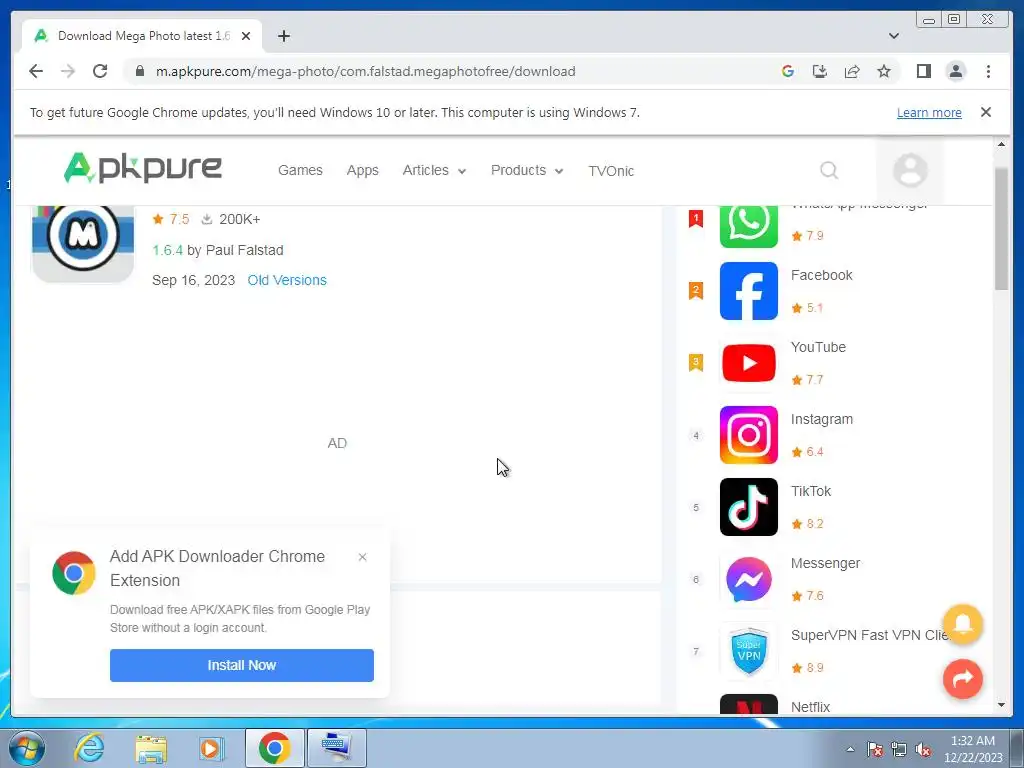Open the Messenger app icon

pos(748,579)
